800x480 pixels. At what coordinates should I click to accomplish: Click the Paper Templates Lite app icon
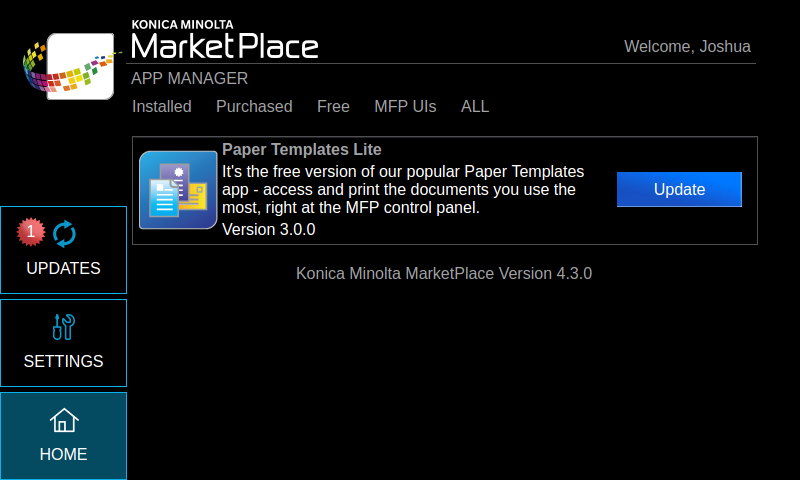click(x=178, y=190)
